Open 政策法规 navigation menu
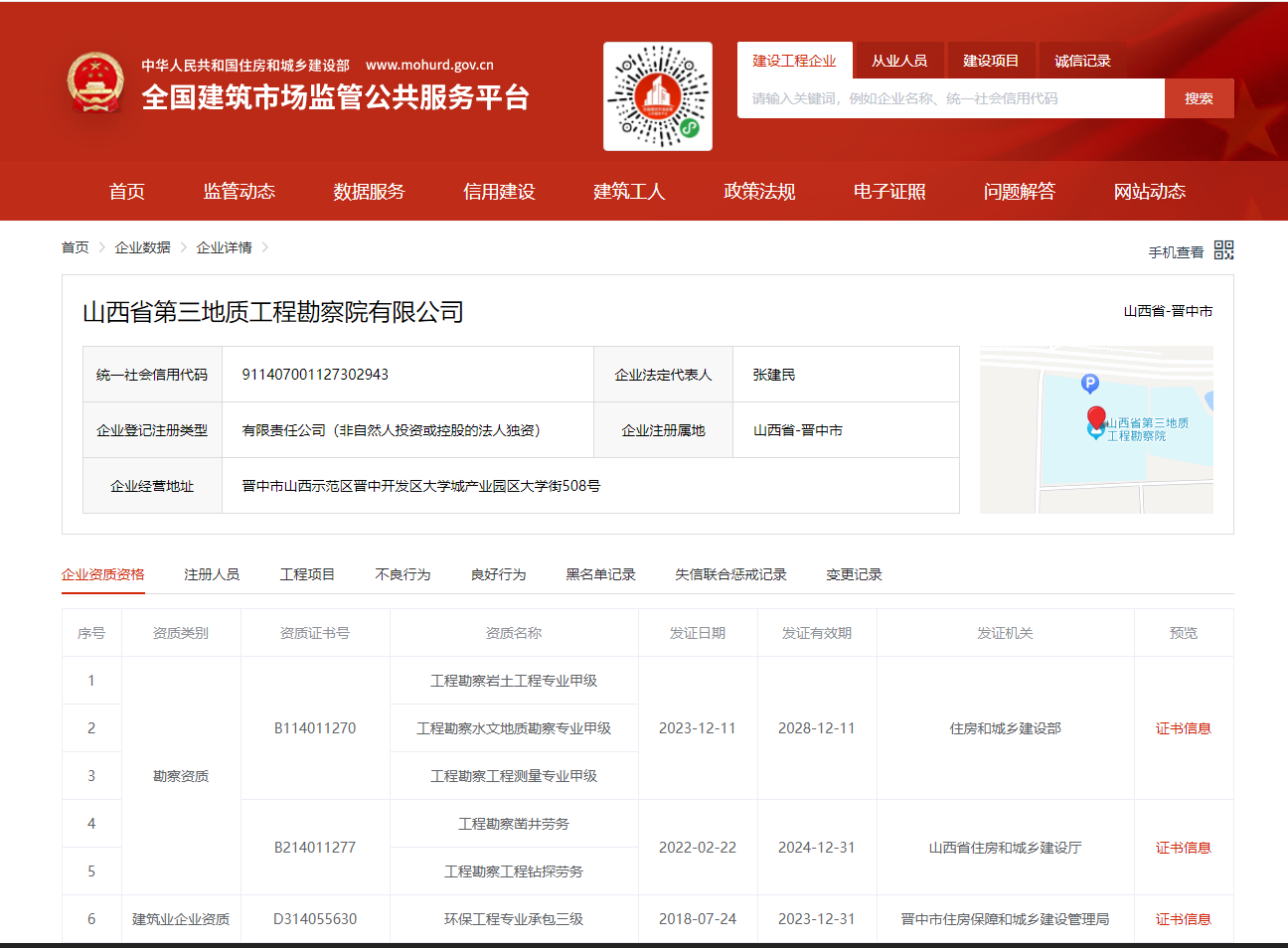 pyautogui.click(x=759, y=191)
